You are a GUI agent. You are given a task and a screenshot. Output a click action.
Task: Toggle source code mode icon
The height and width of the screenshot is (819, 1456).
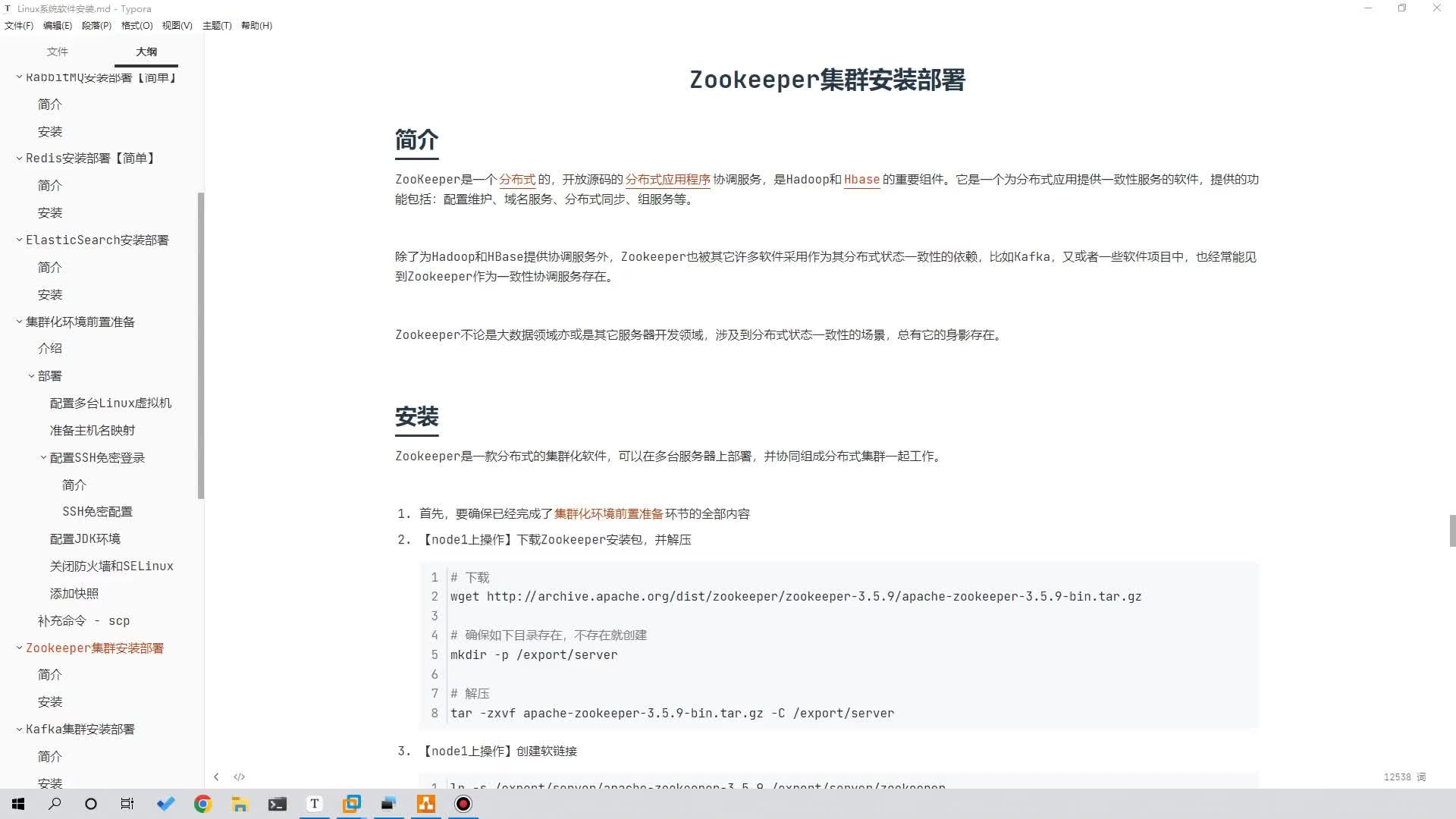point(240,777)
